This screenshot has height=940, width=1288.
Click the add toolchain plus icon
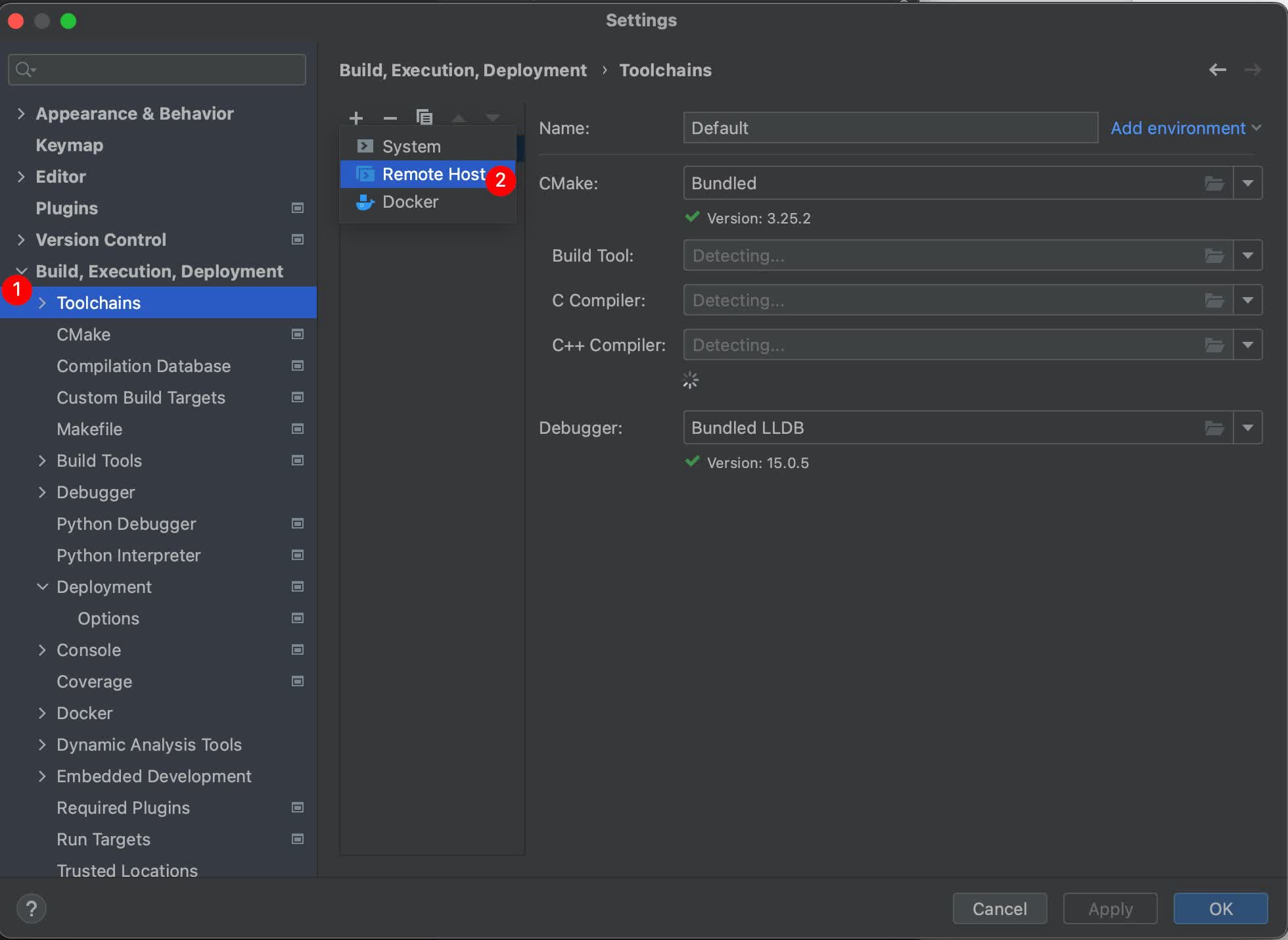pos(356,118)
